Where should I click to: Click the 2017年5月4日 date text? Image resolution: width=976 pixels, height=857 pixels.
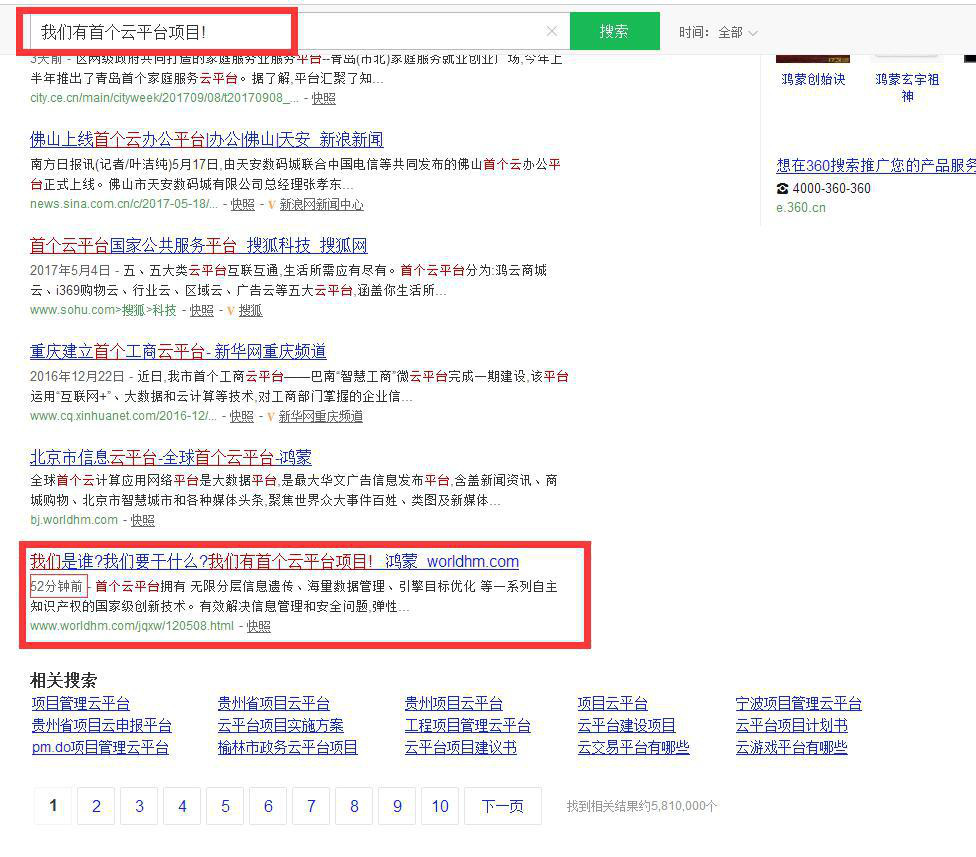[70, 271]
